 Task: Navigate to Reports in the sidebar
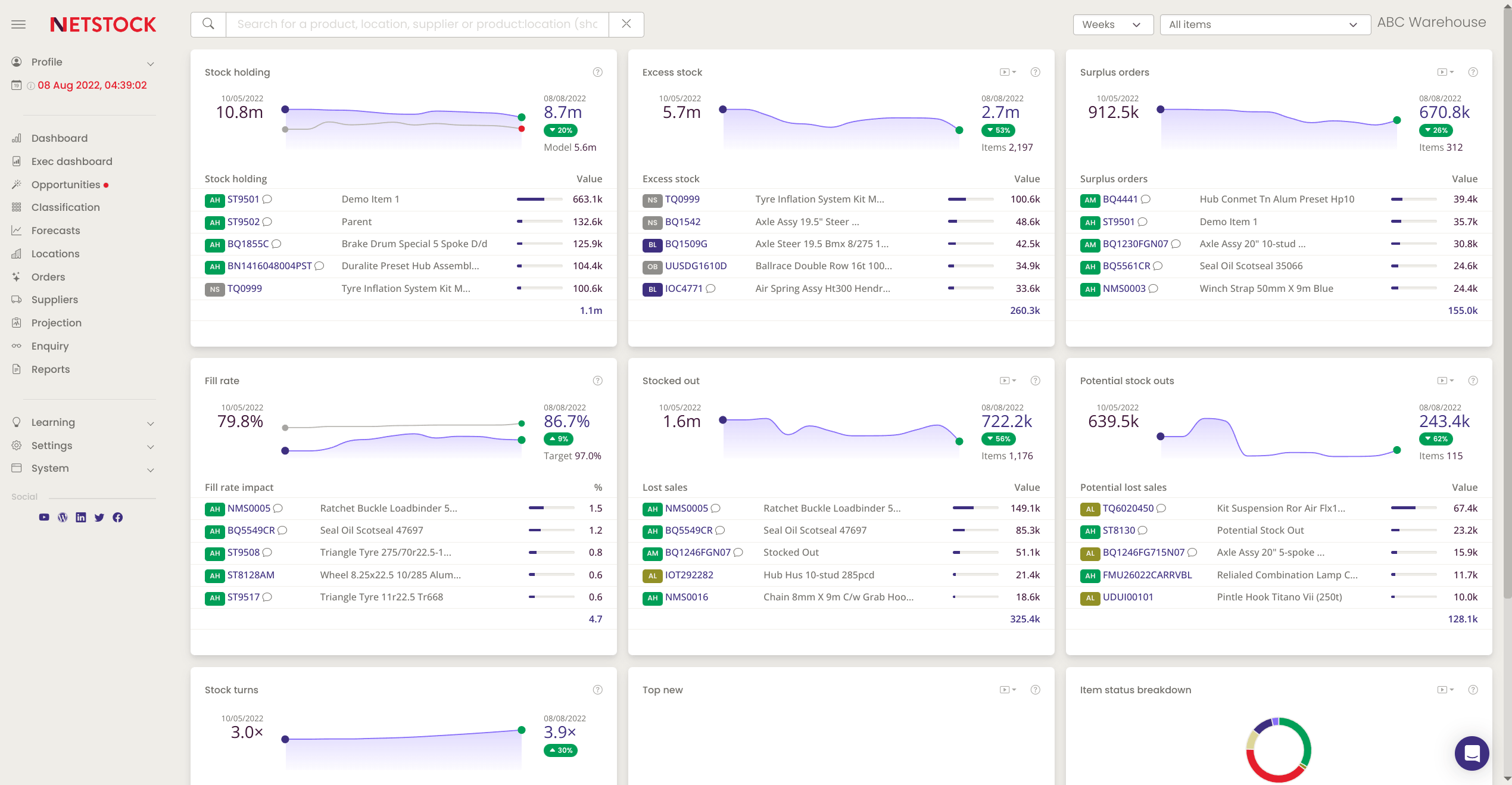click(x=50, y=369)
